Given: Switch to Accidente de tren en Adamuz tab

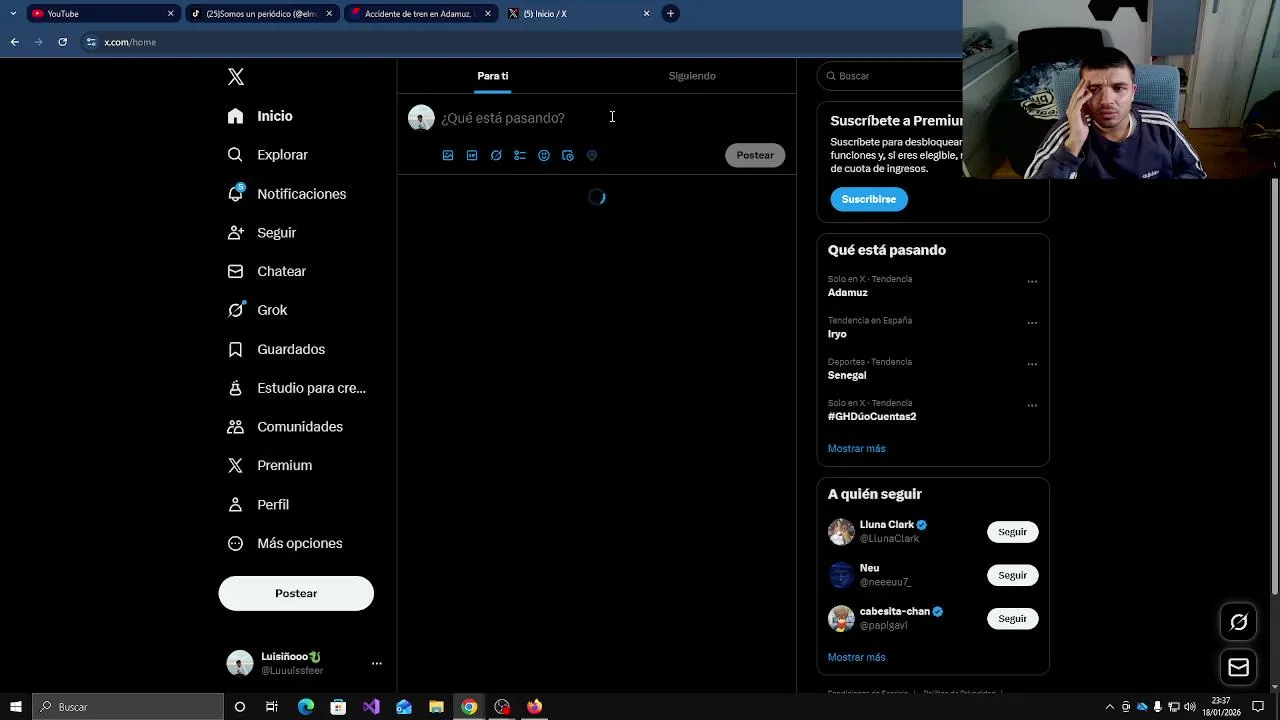Looking at the screenshot, I should (x=418, y=14).
